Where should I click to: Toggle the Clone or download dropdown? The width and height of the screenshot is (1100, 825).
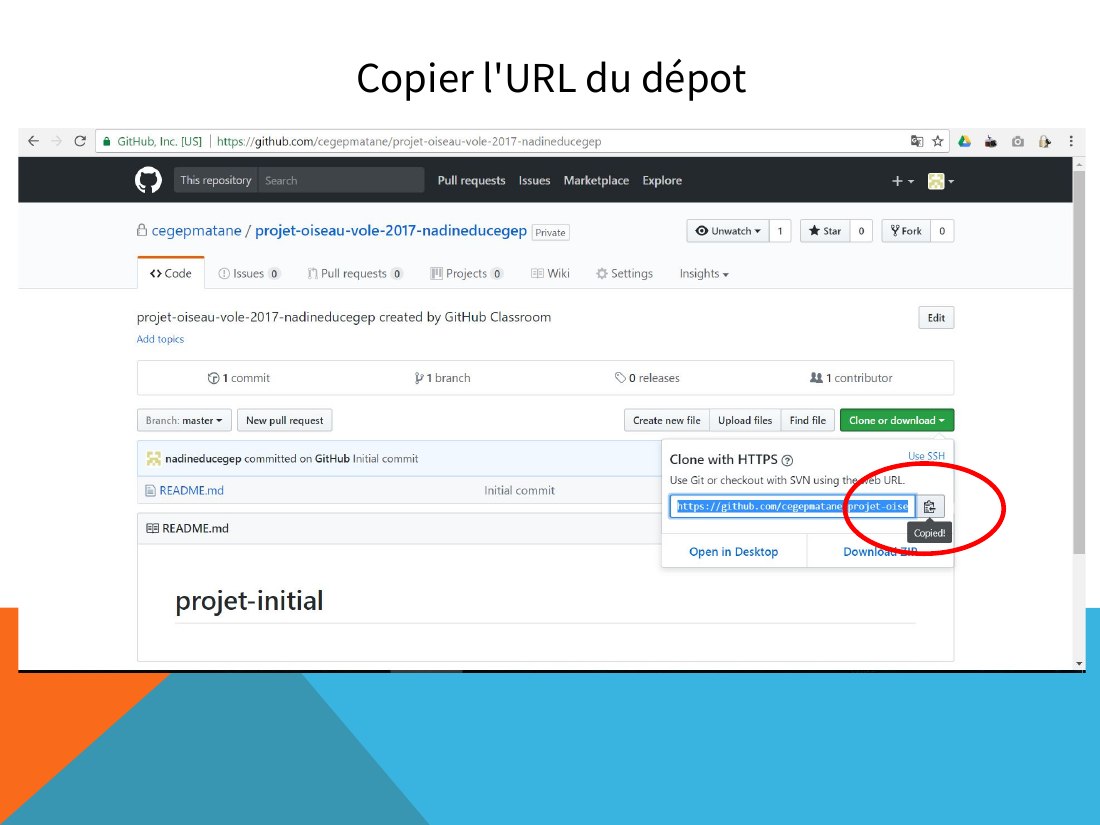pos(897,420)
